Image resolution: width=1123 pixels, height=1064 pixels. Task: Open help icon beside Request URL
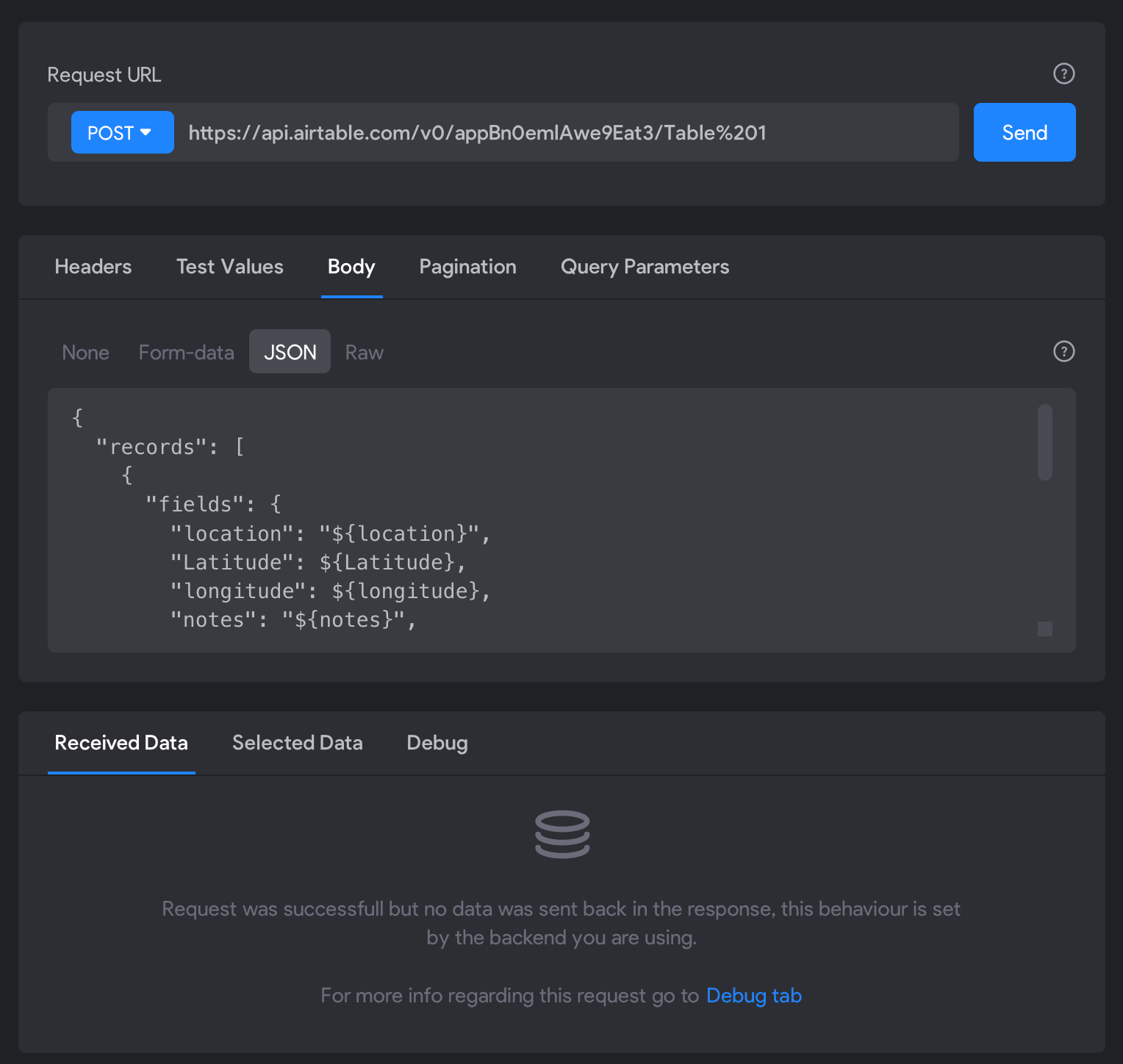(x=1063, y=73)
